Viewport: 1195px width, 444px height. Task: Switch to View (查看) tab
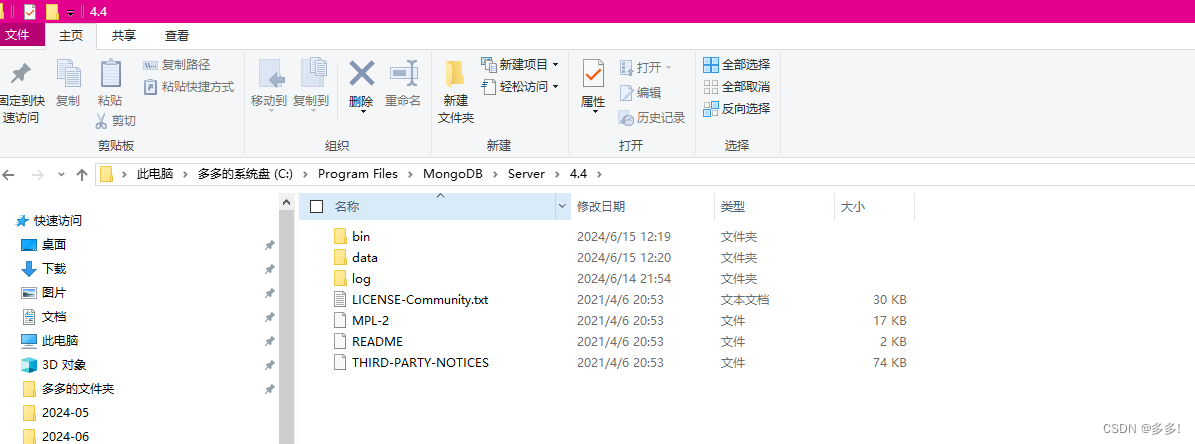[177, 35]
